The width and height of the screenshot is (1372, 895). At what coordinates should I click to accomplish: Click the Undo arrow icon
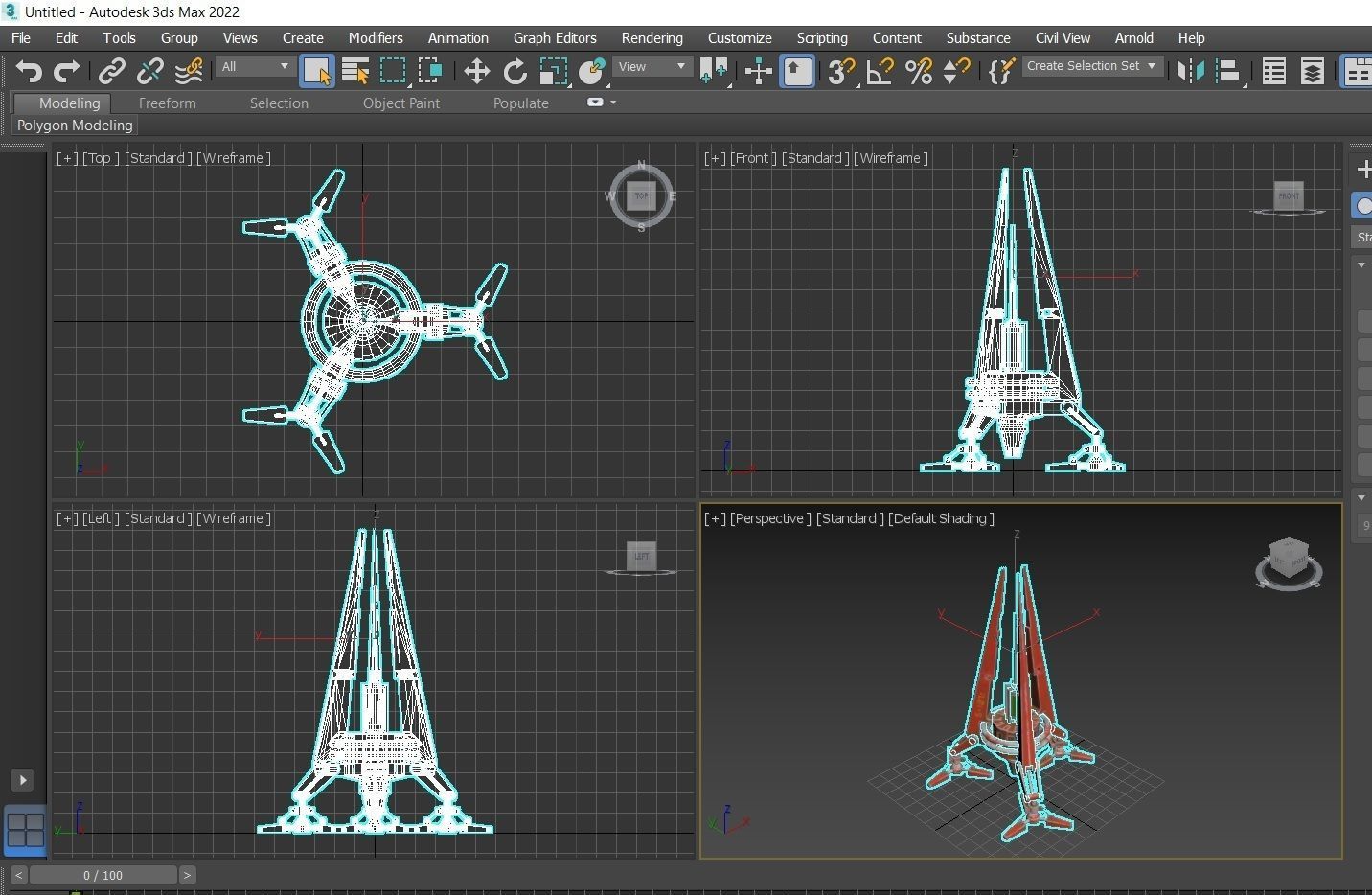[x=29, y=71]
